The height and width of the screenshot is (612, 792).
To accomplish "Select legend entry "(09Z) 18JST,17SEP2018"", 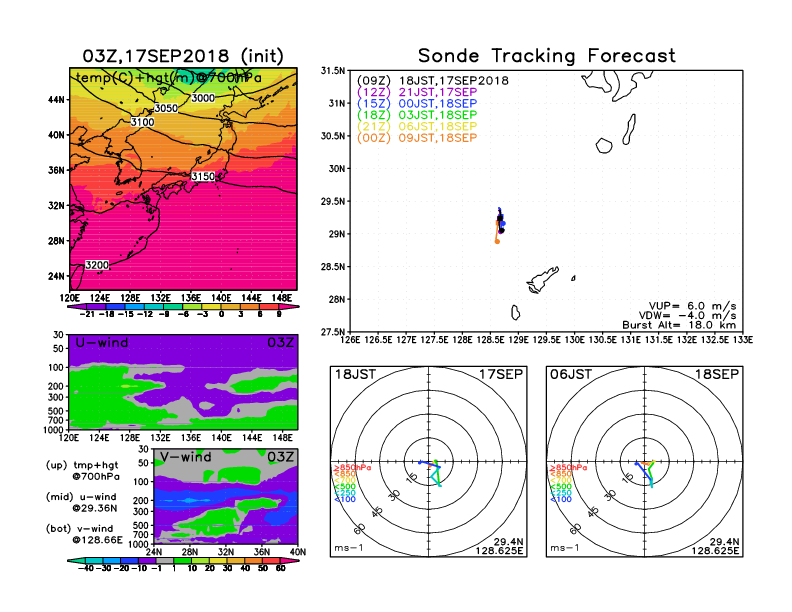I will click(x=432, y=81).
